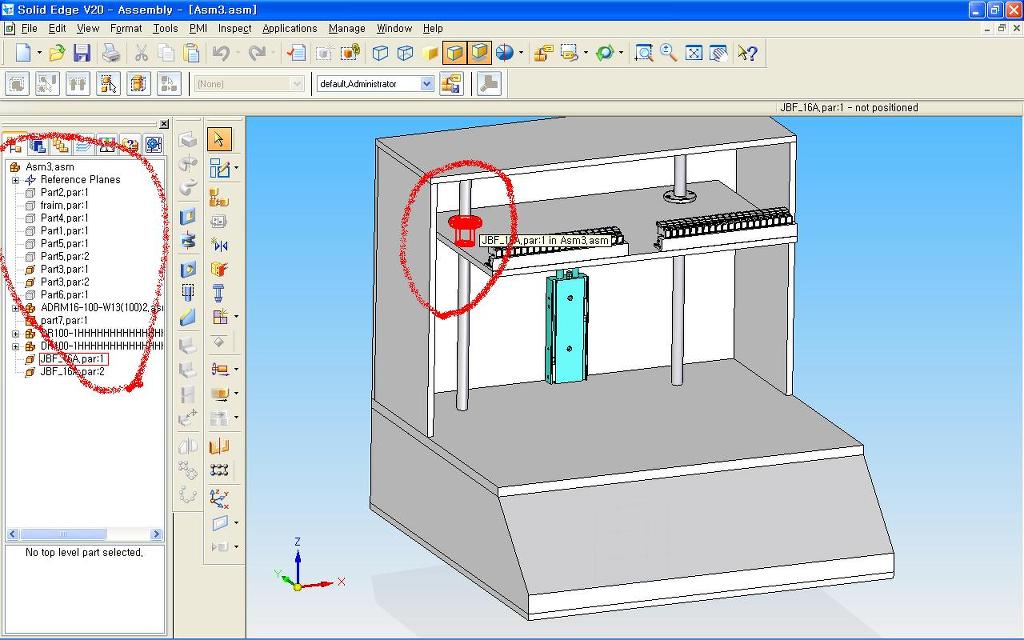Select JBF_16A.par:2 in the tree
Screen dimensions: 1024x640
tap(71, 372)
